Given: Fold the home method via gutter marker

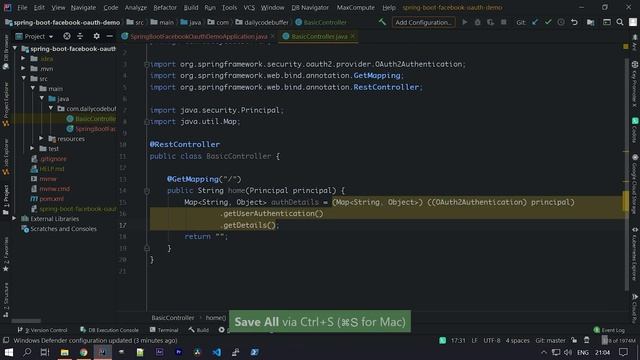Looking at the screenshot, I should pos(147,191).
